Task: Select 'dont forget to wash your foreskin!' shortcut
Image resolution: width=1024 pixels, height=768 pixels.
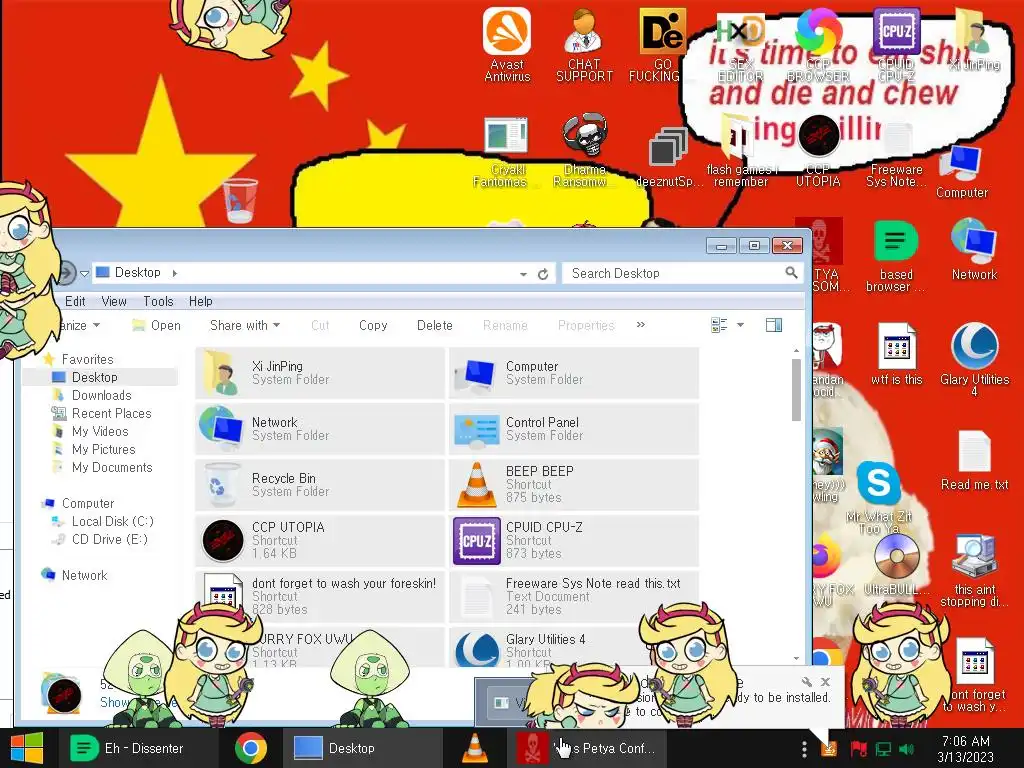Action: 320,596
